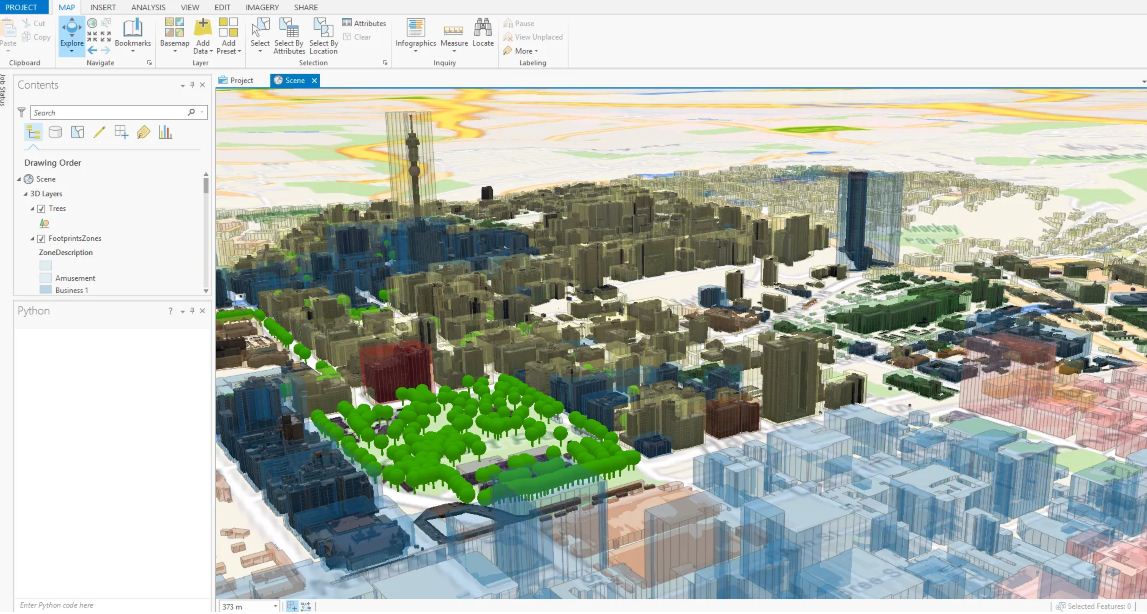The width and height of the screenshot is (1147, 614).
Task: Open the Bookmarks gallery
Action: coord(132,35)
